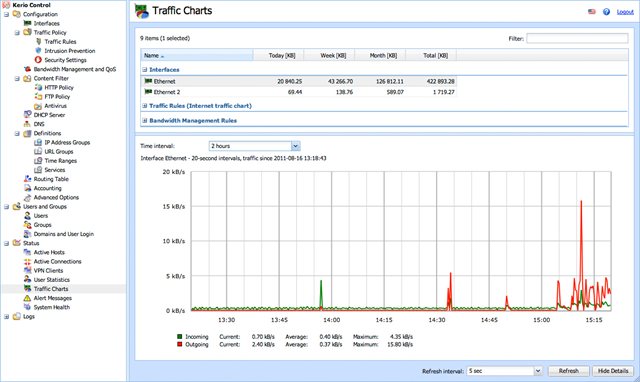Click the Hide Details button
The image size is (640, 382).
coord(613,371)
